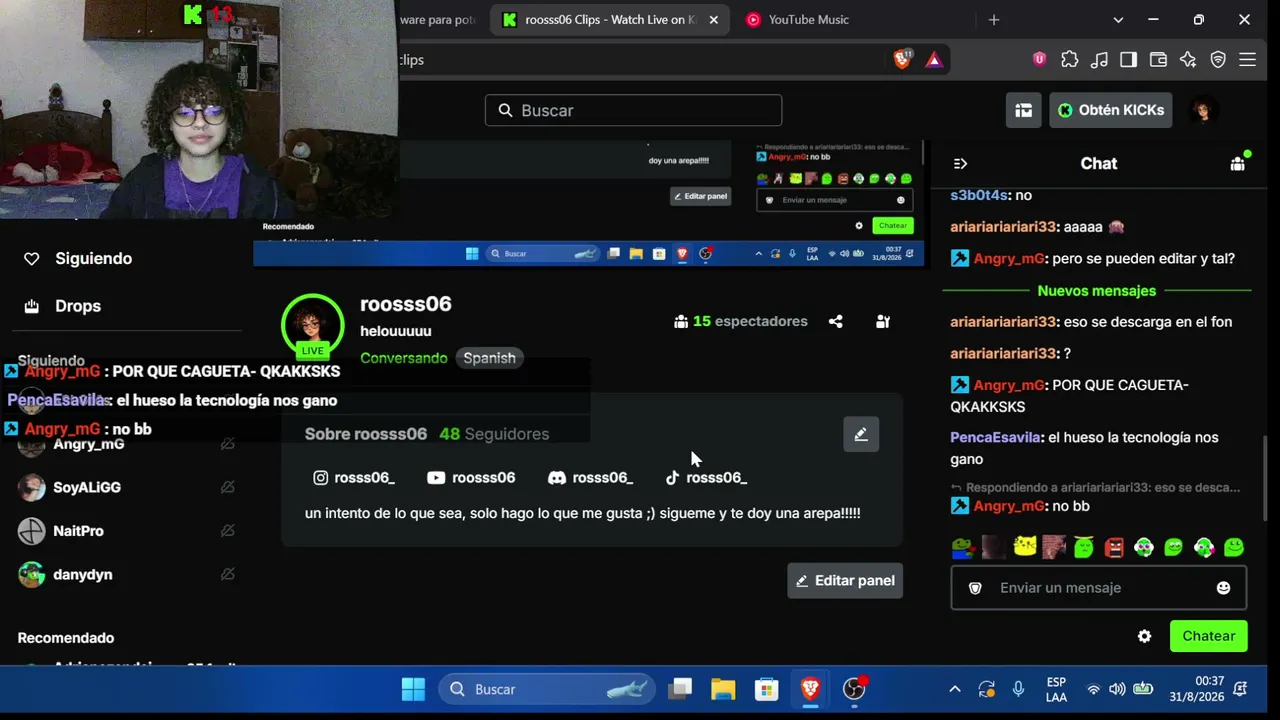This screenshot has height=720, width=1280.
Task: Click the icon right of share
Action: pos(882,321)
